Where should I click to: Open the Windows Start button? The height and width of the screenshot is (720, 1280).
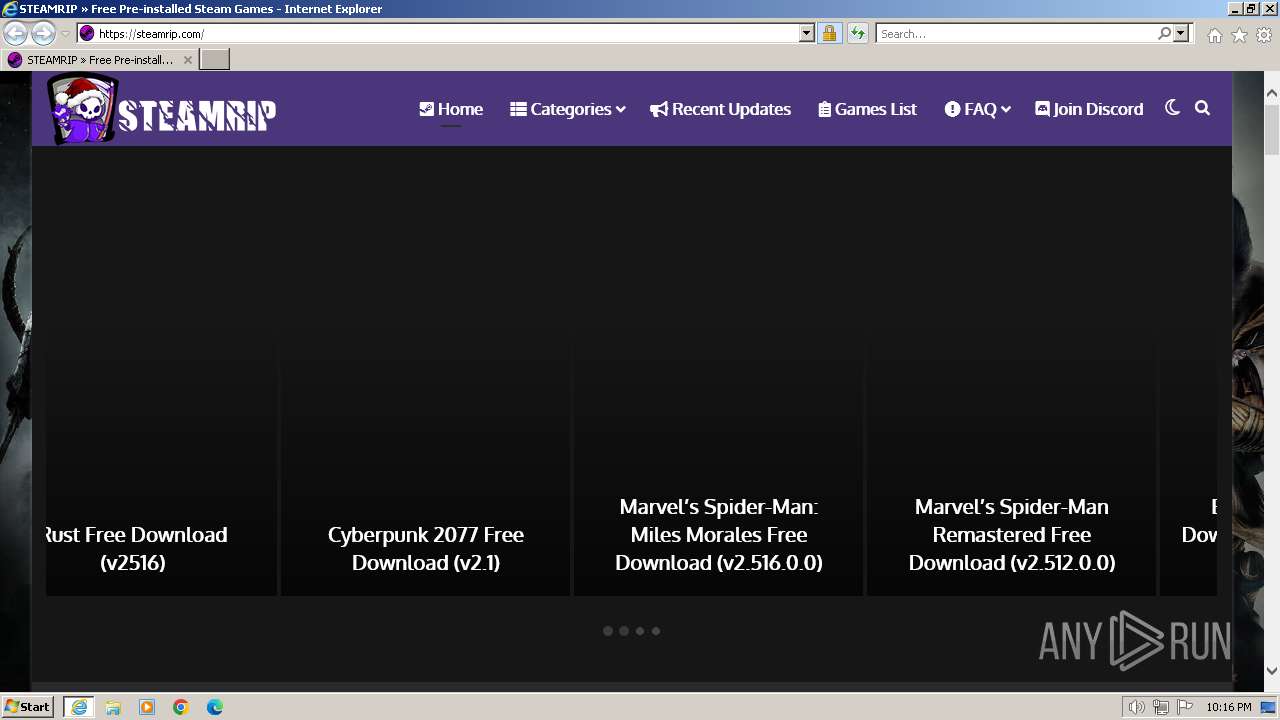pos(28,706)
